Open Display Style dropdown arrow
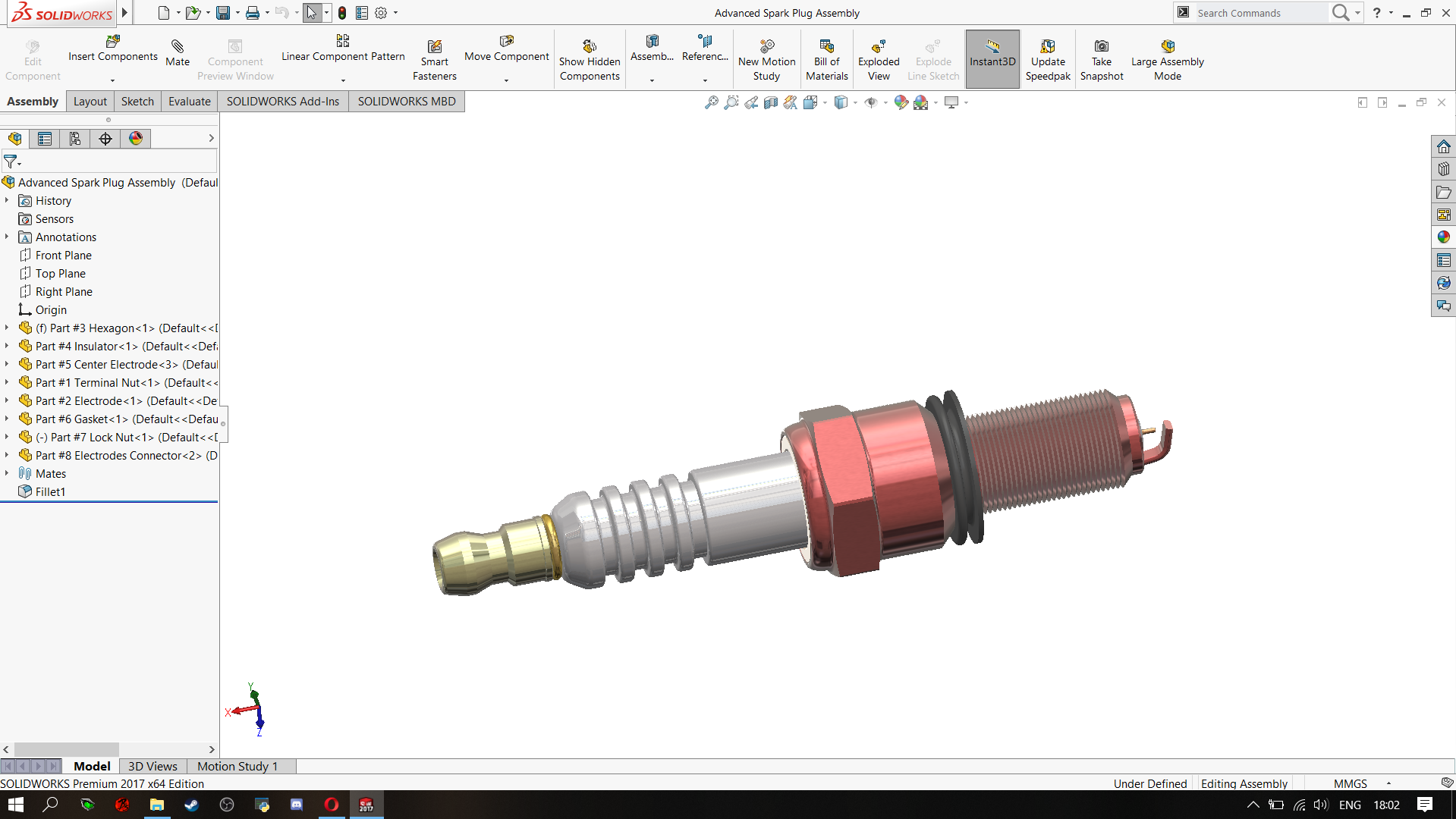 855,102
